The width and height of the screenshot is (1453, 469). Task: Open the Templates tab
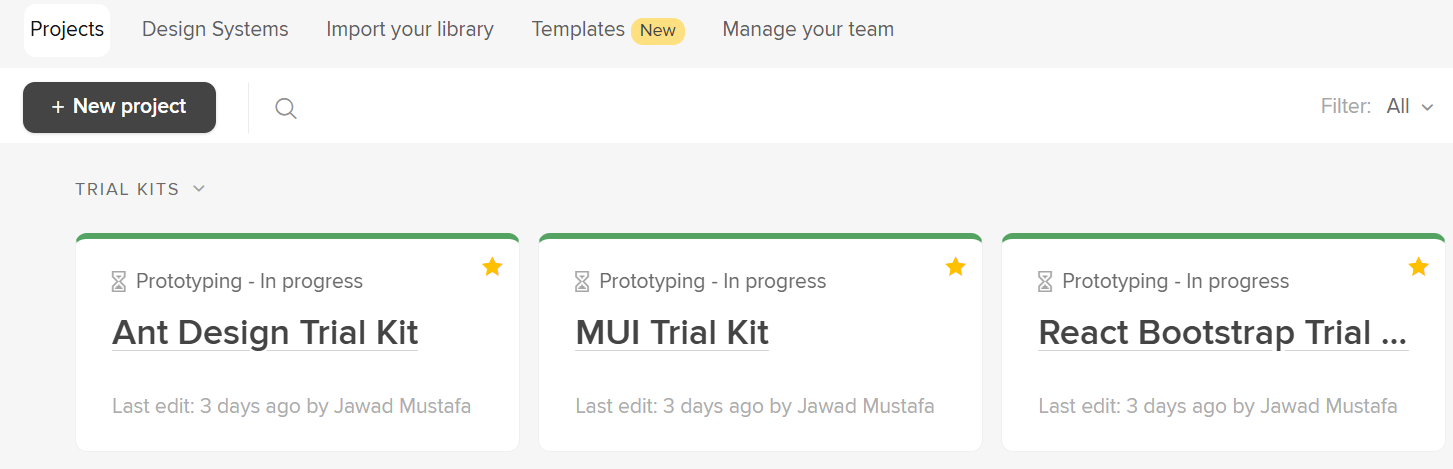[578, 30]
